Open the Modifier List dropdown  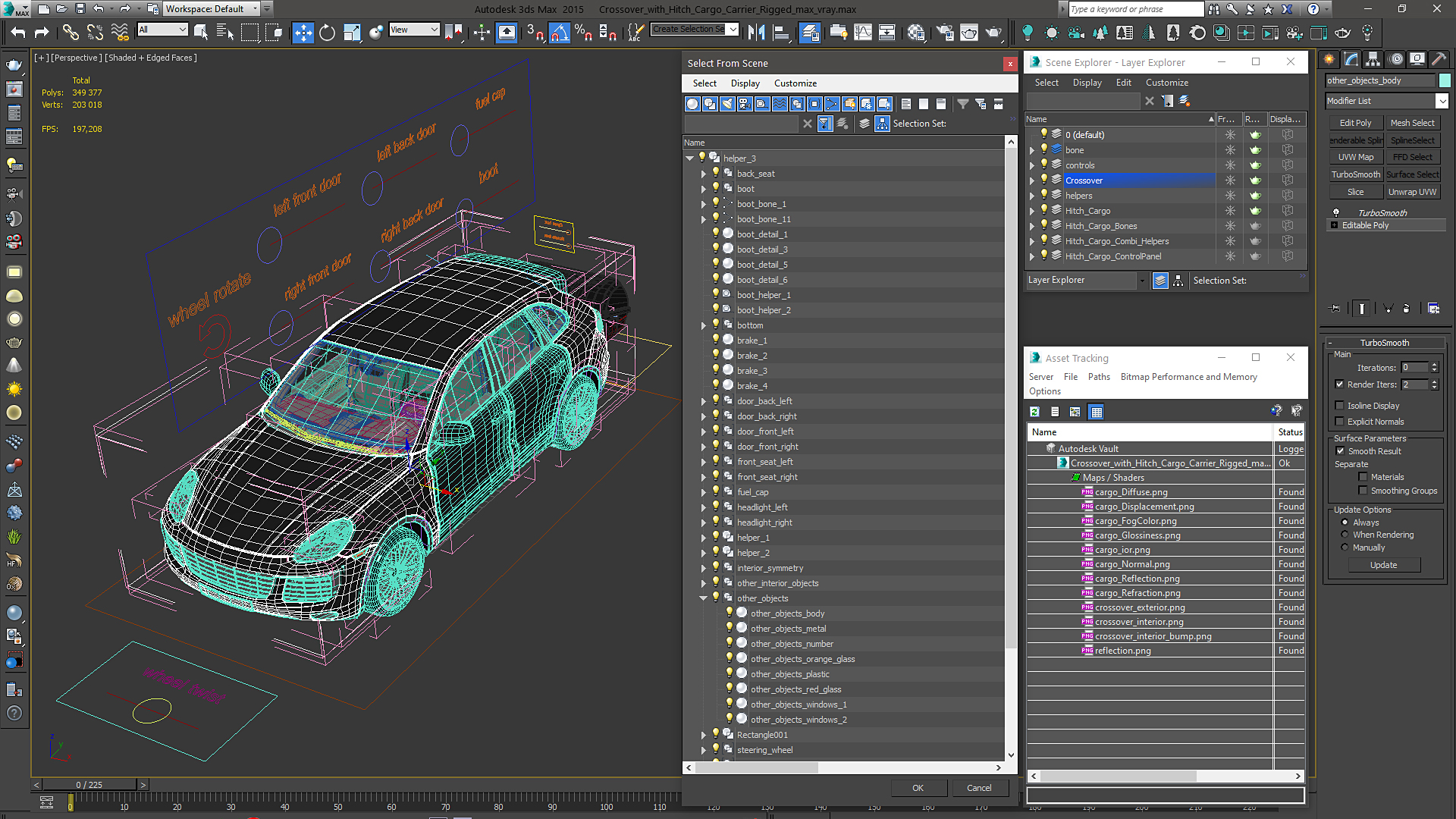click(x=1442, y=101)
